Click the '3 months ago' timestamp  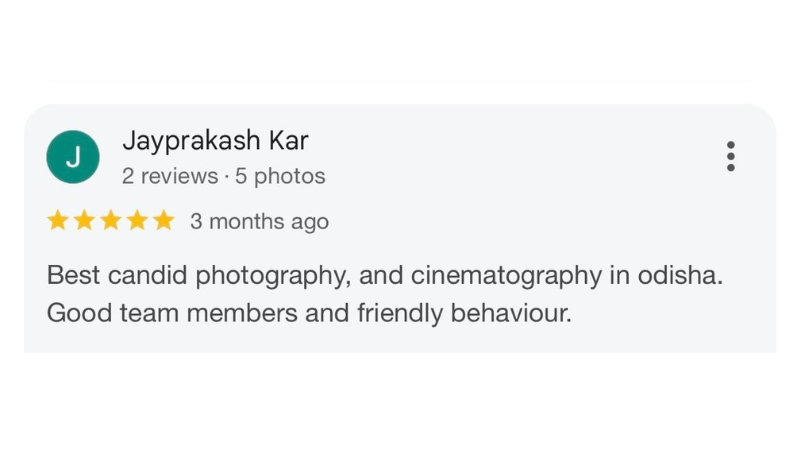click(259, 221)
